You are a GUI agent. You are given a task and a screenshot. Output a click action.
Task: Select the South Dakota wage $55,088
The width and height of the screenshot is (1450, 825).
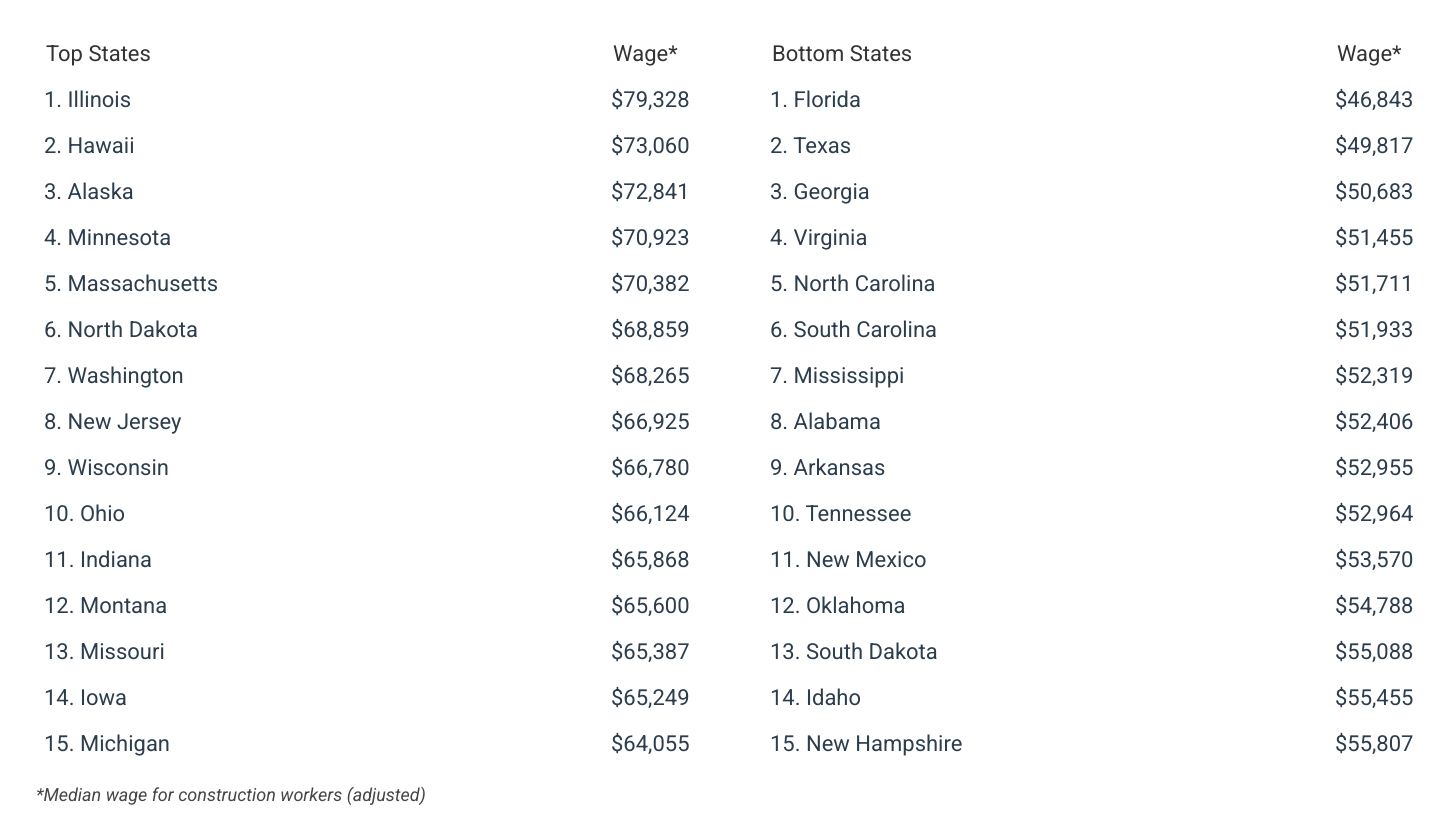[1373, 652]
